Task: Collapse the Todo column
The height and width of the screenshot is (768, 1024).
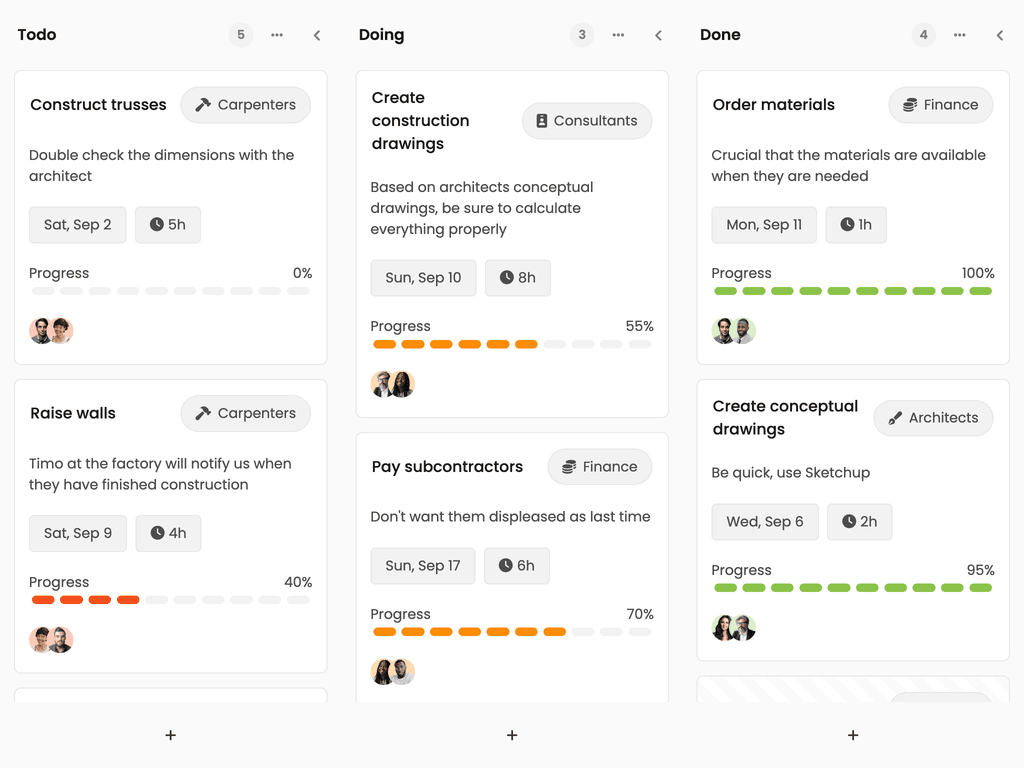Action: click(317, 35)
